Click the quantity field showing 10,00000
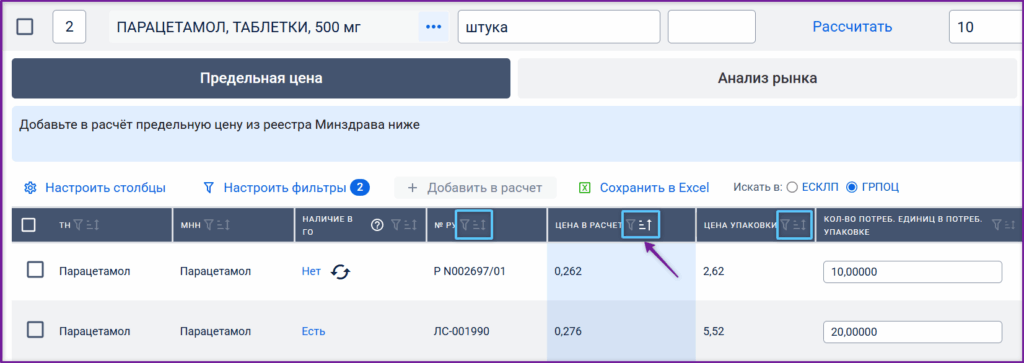Image resolution: width=1024 pixels, height=363 pixels. 912,272
